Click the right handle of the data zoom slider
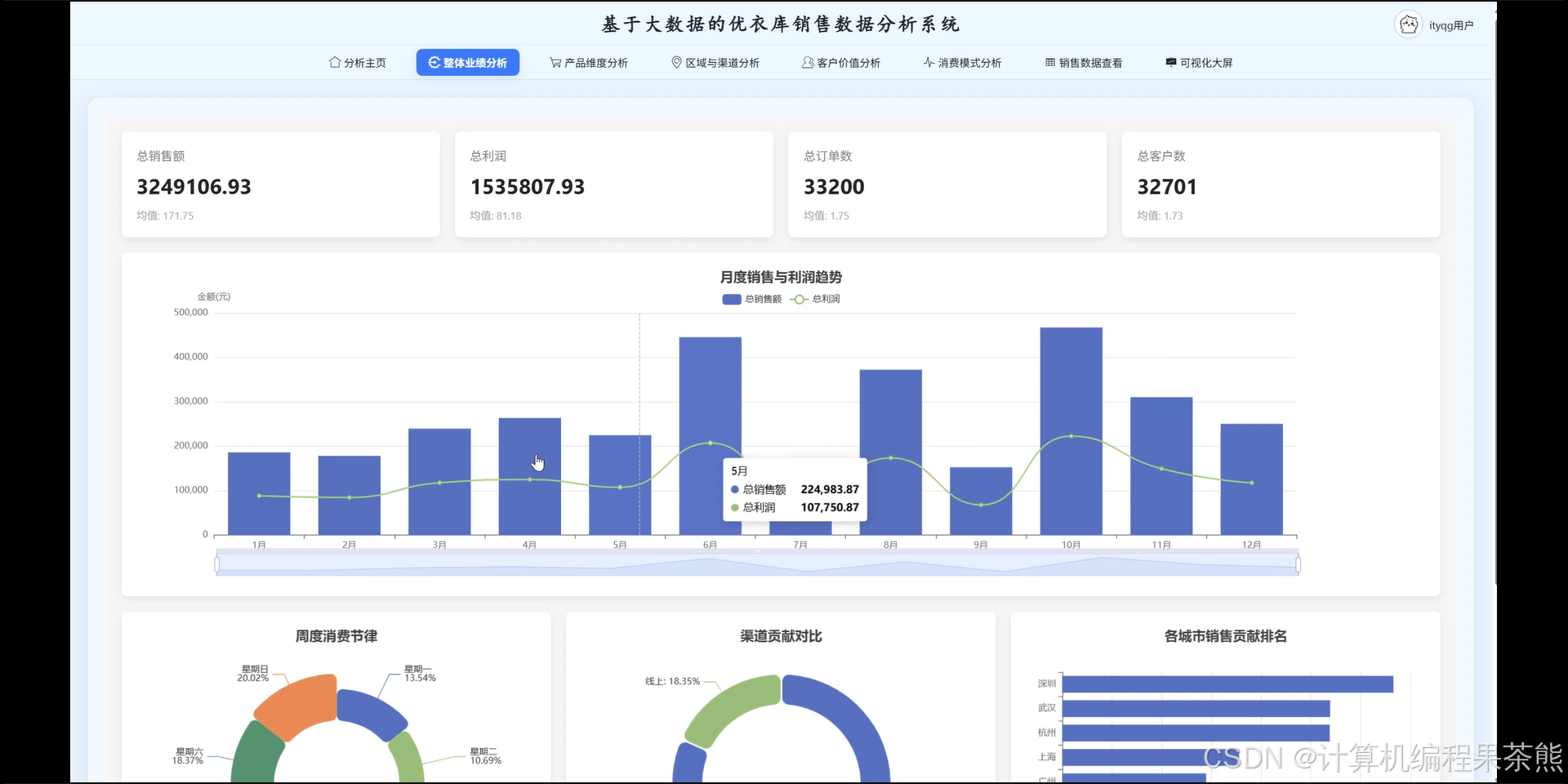This screenshot has width=1568, height=784. 1298,564
